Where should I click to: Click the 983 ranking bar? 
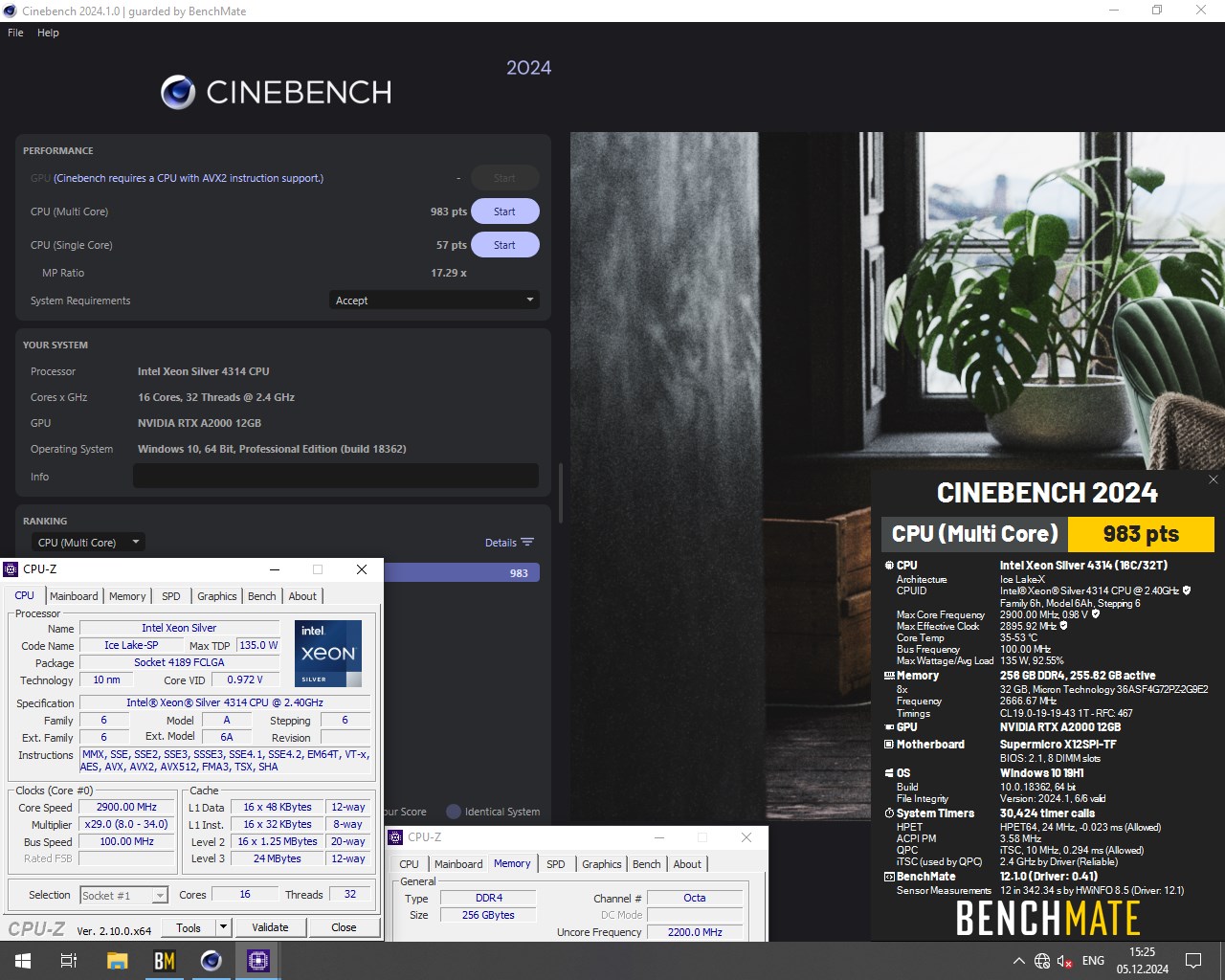pos(461,572)
